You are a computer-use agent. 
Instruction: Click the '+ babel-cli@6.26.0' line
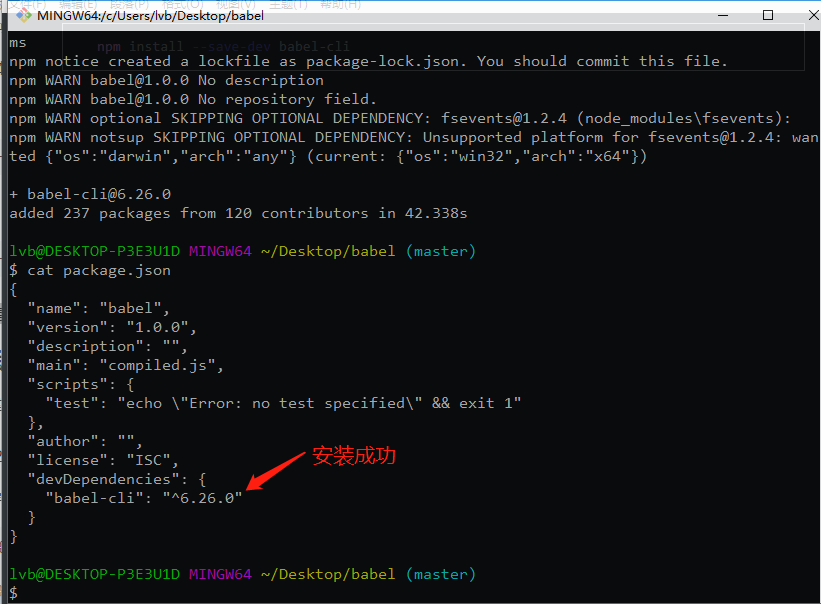[x=90, y=194]
